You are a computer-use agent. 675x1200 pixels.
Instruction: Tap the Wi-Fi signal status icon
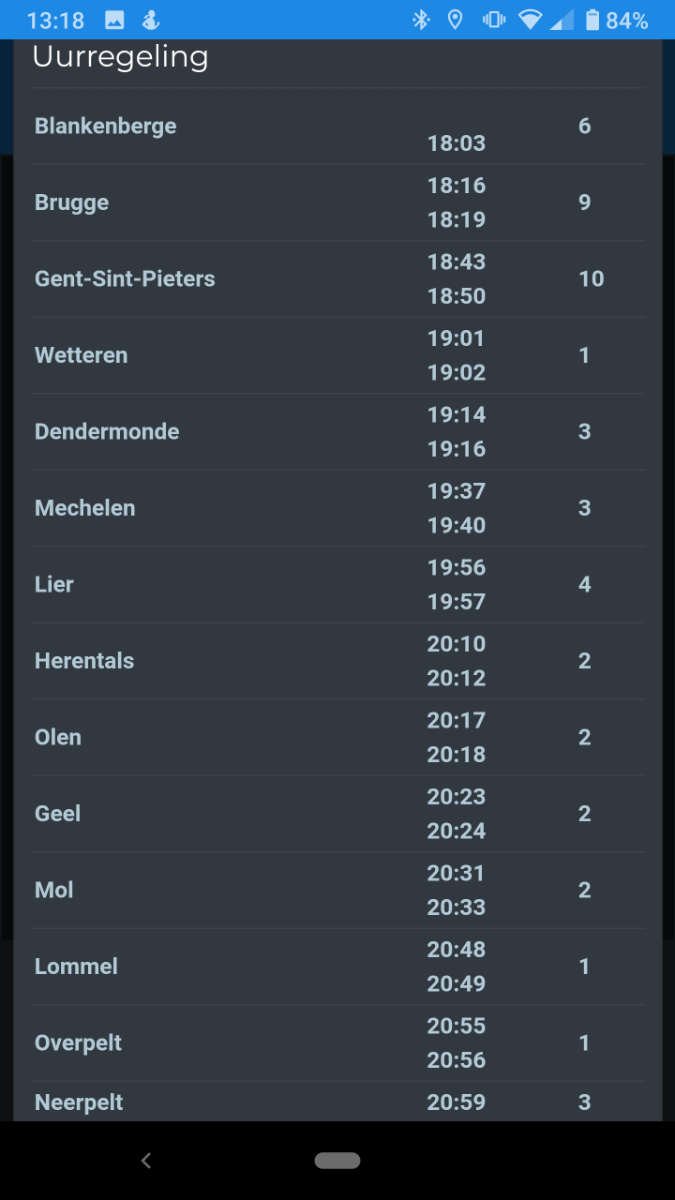(x=530, y=20)
